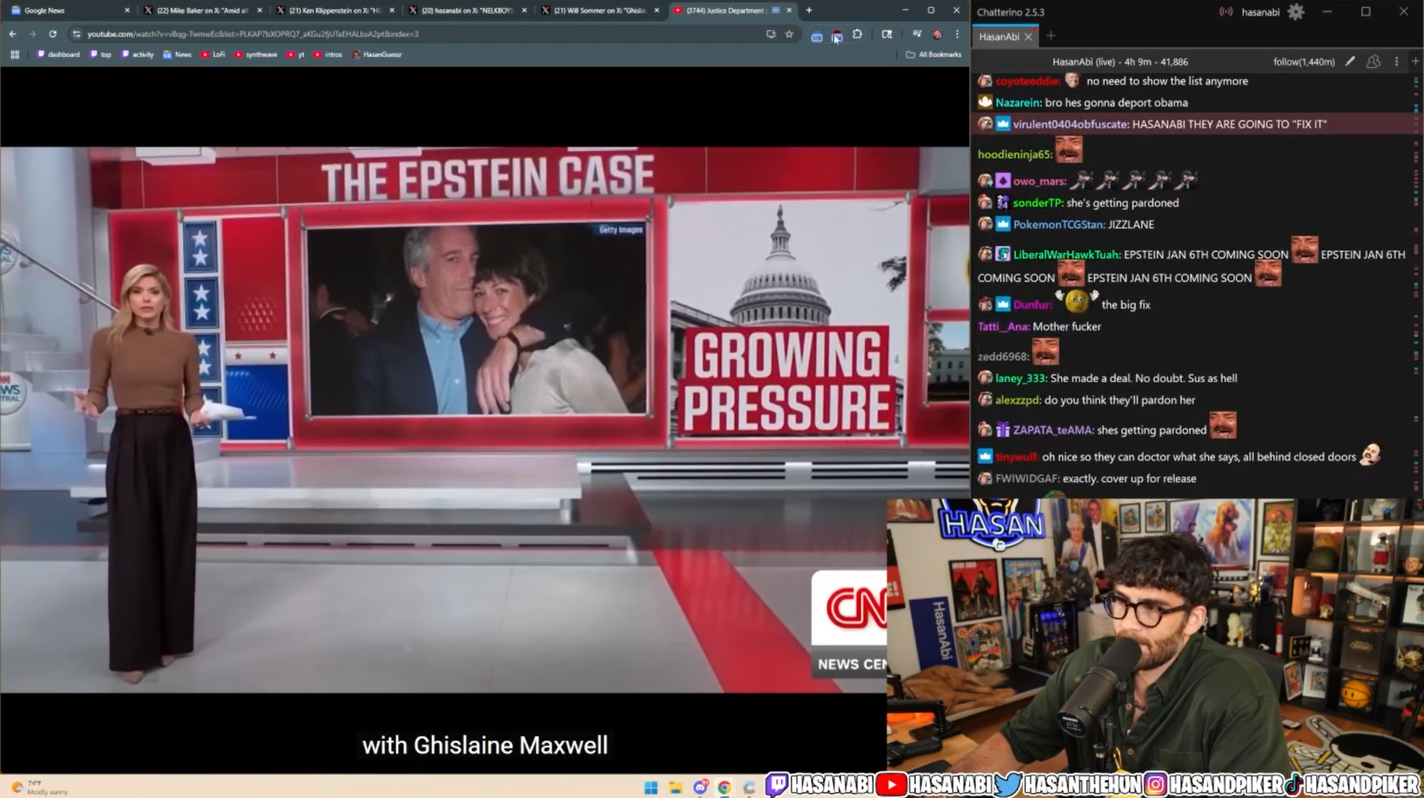
Task: Open Chrome extensions puzzle icon
Action: (857, 34)
